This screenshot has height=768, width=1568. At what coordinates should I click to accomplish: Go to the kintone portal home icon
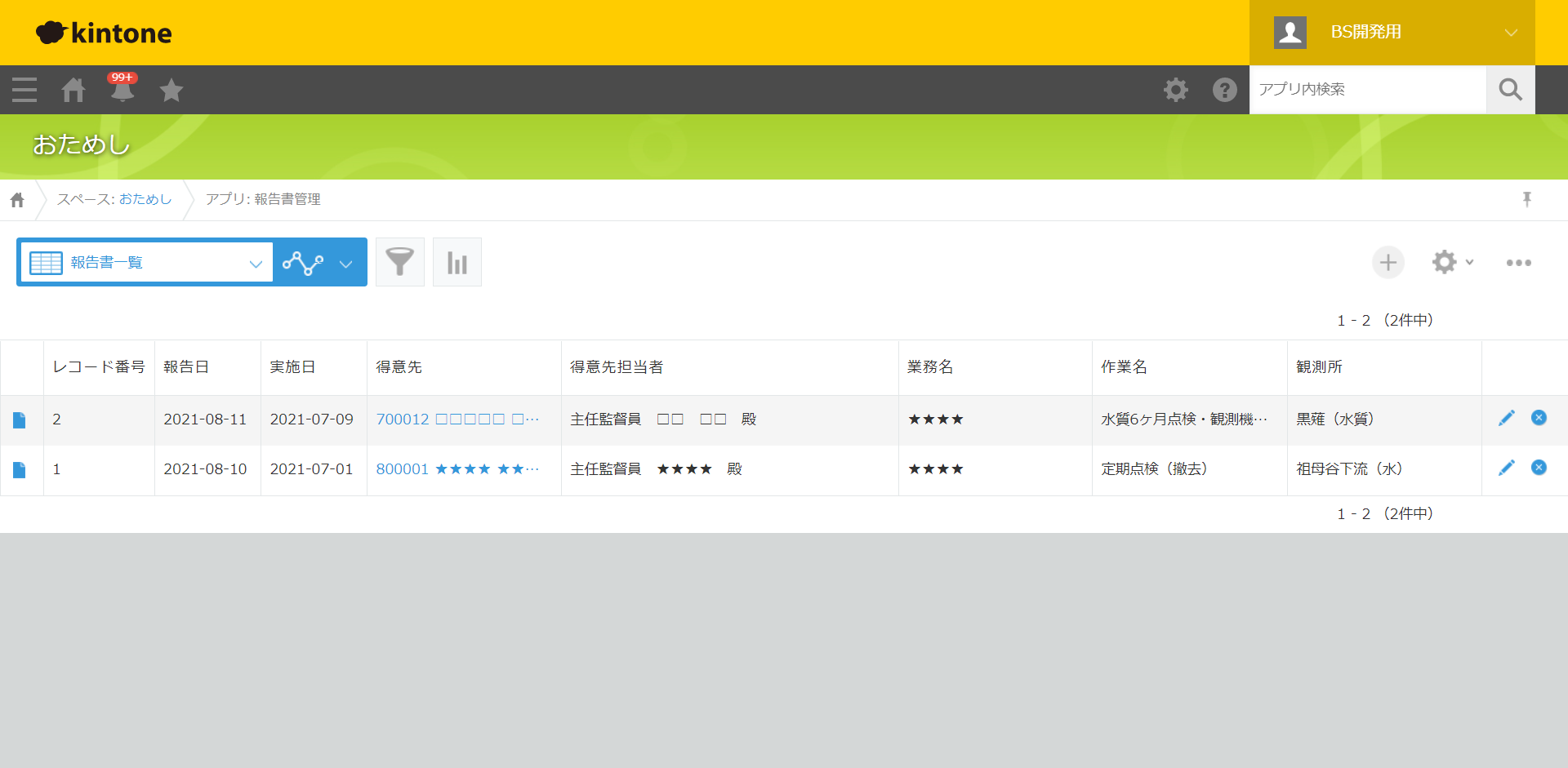[x=73, y=90]
